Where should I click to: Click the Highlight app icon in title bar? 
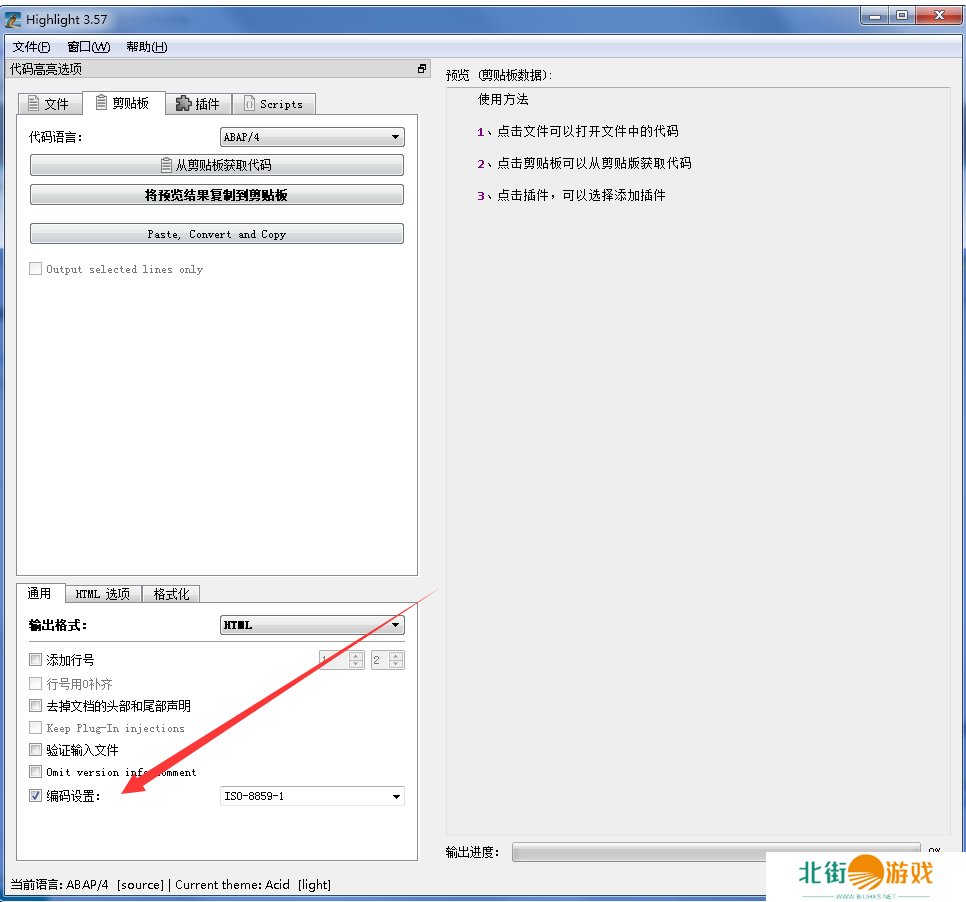[13, 19]
